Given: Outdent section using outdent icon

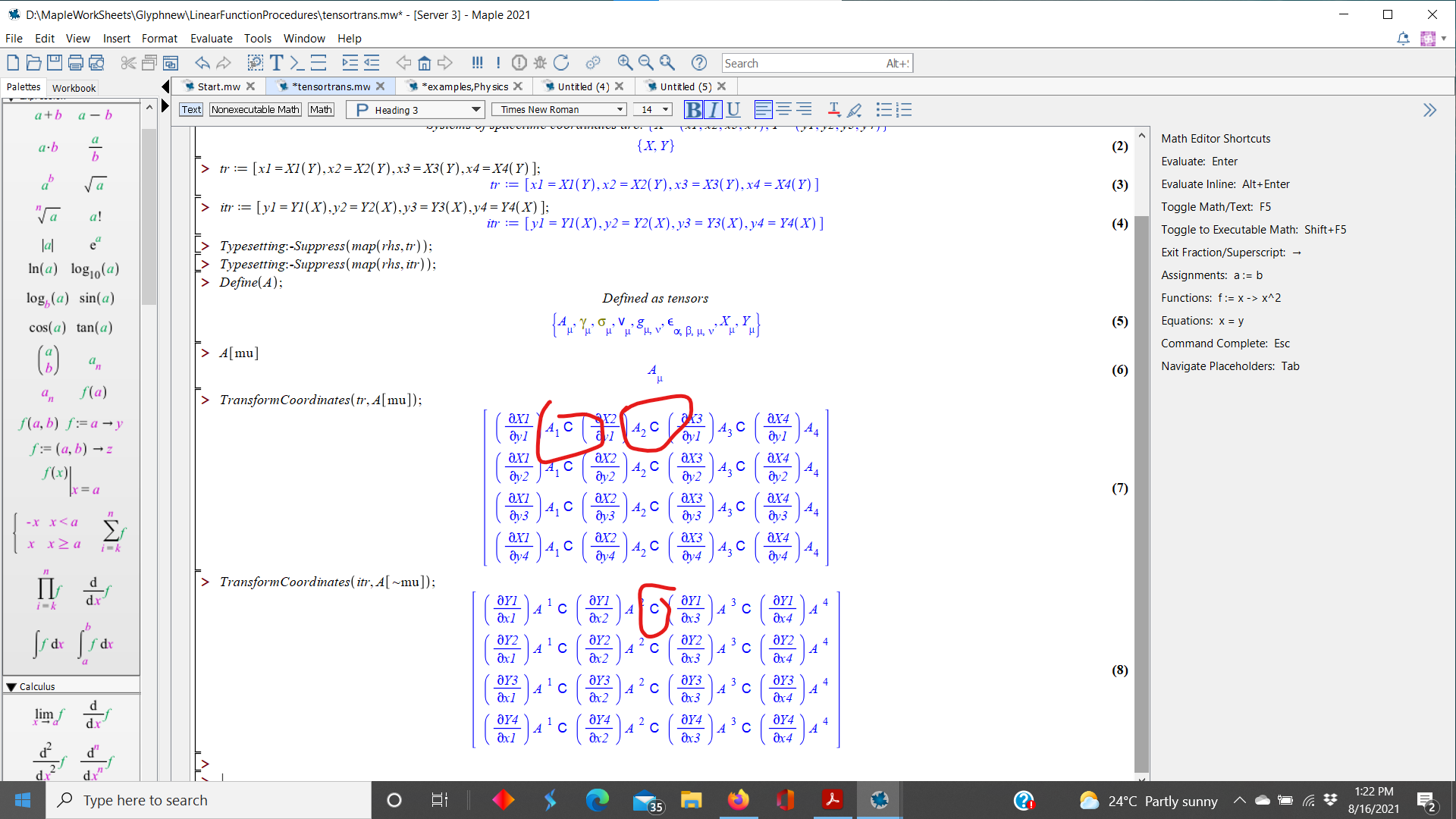Looking at the screenshot, I should pos(372,63).
